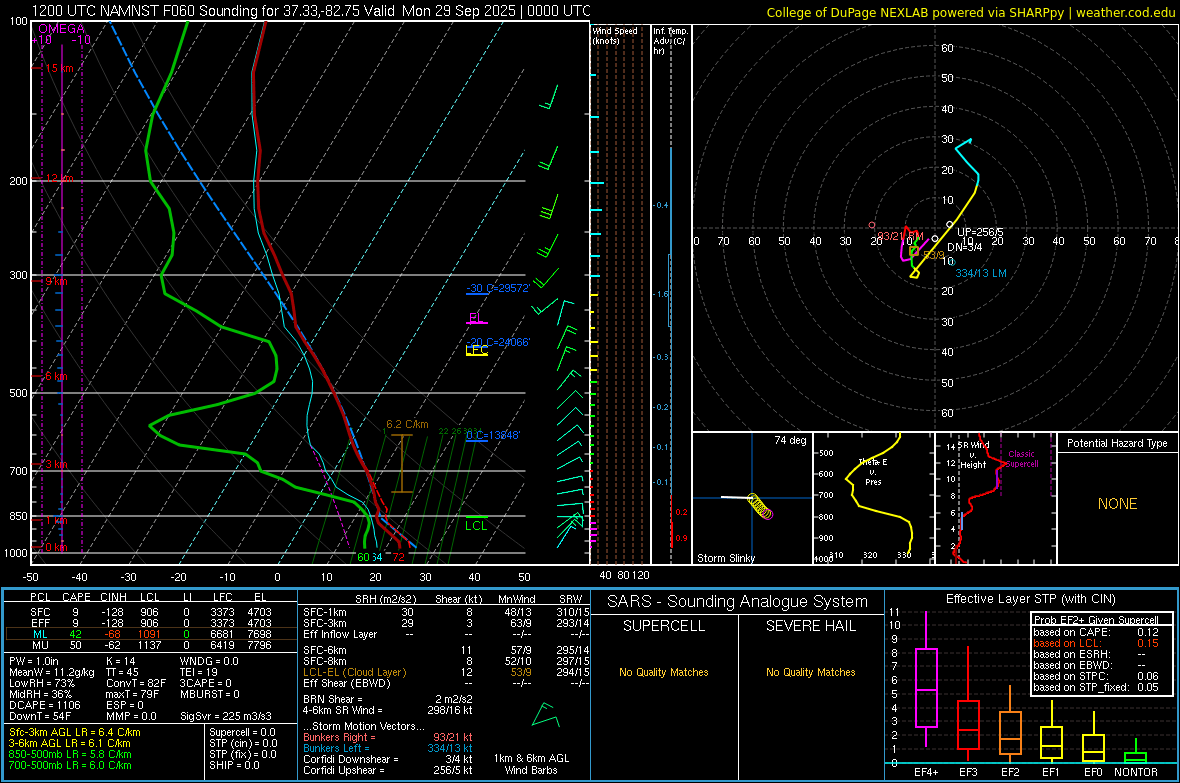Click the Bunkers Left = 334/13 kt line
Screen dimensions: 1180x783
click(x=387, y=748)
